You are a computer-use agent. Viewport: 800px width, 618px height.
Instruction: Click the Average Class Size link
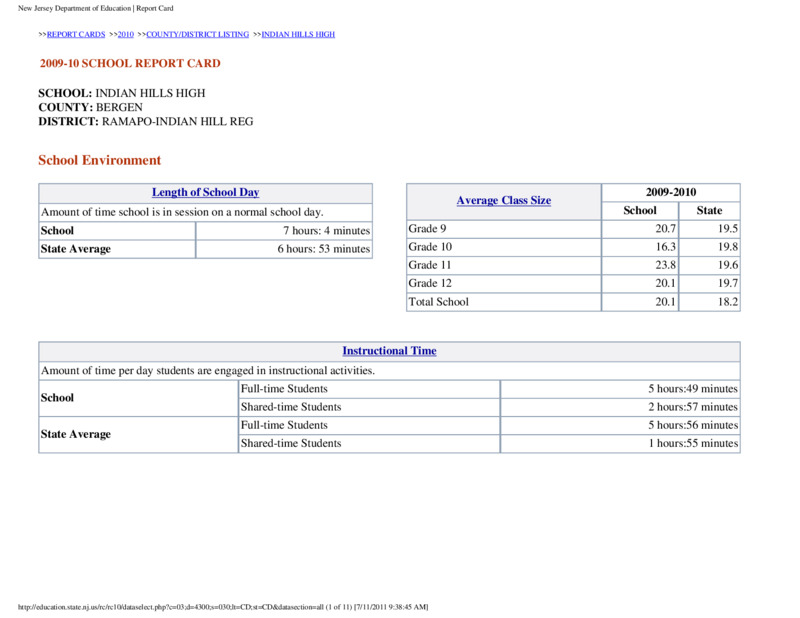coord(504,201)
